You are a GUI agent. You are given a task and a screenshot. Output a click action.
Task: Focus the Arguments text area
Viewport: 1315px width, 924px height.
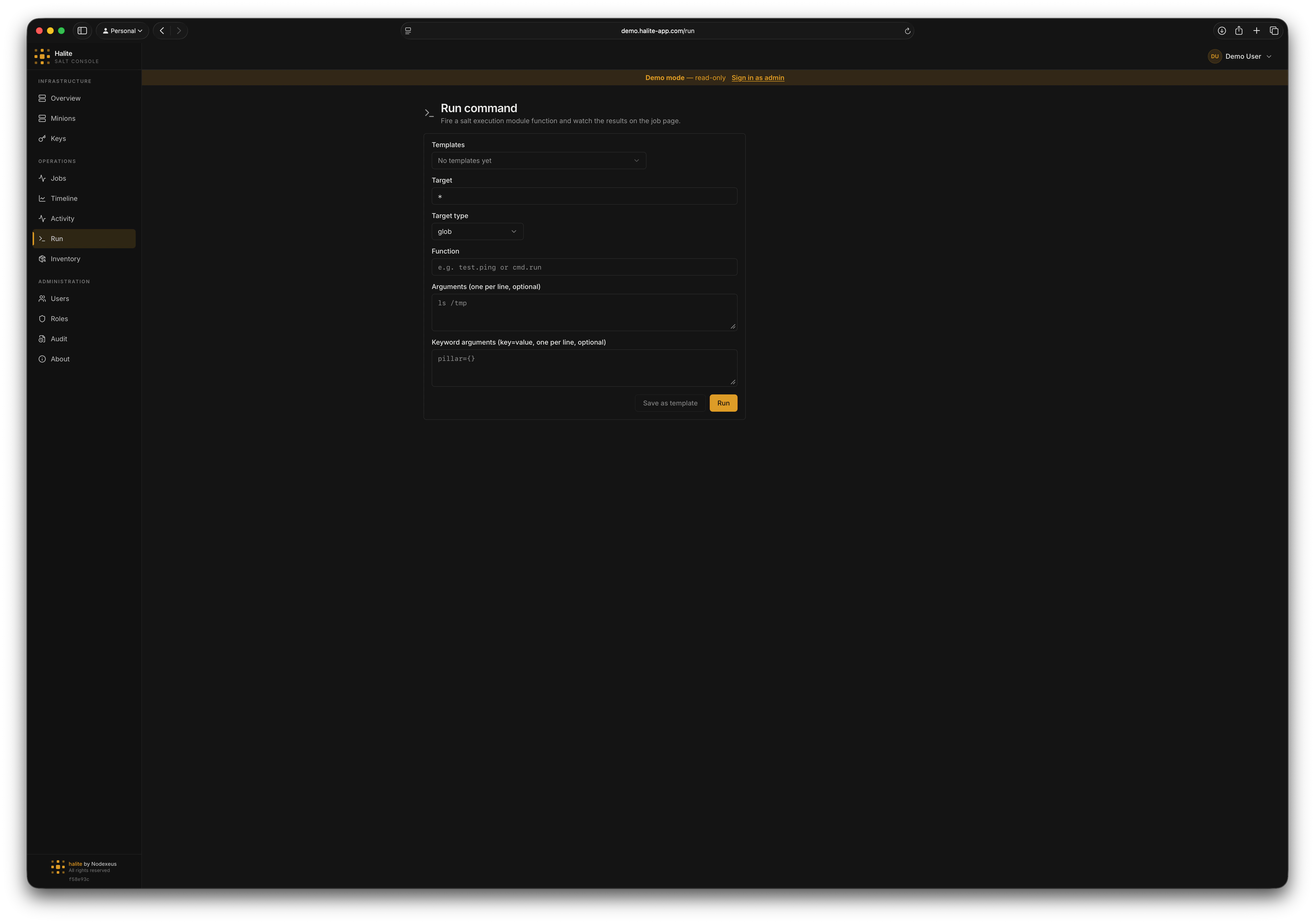coord(584,312)
